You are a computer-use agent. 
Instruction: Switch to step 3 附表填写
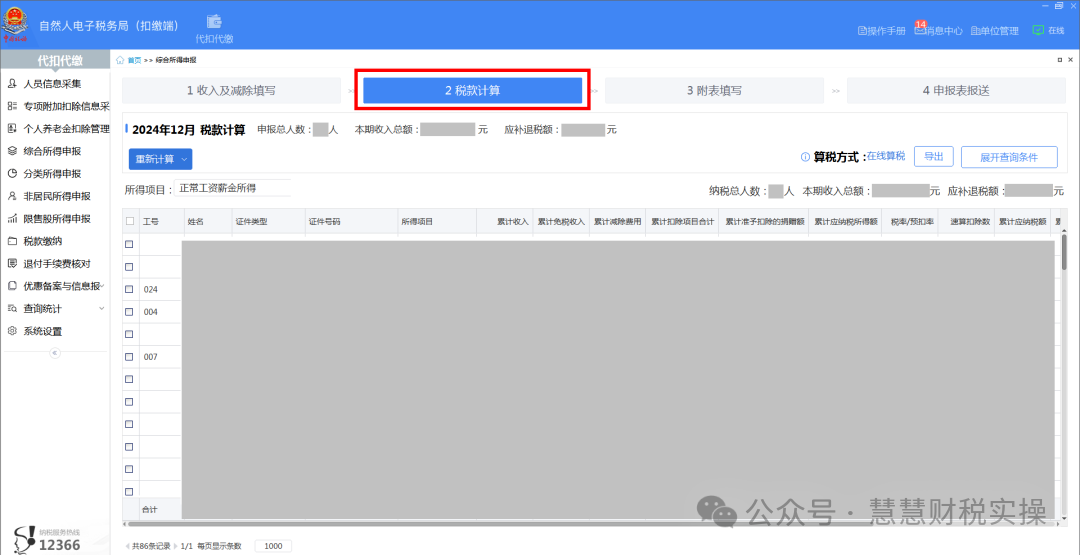[713, 90]
